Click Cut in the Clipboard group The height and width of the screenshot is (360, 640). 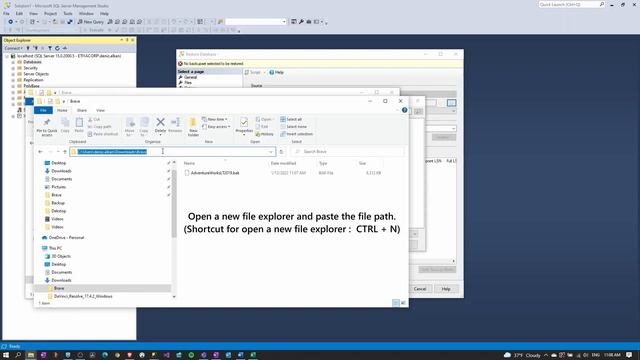click(94, 119)
